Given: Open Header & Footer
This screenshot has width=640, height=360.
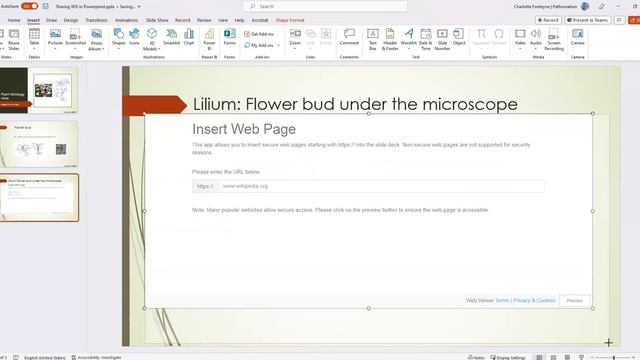Looking at the screenshot, I should tap(390, 40).
